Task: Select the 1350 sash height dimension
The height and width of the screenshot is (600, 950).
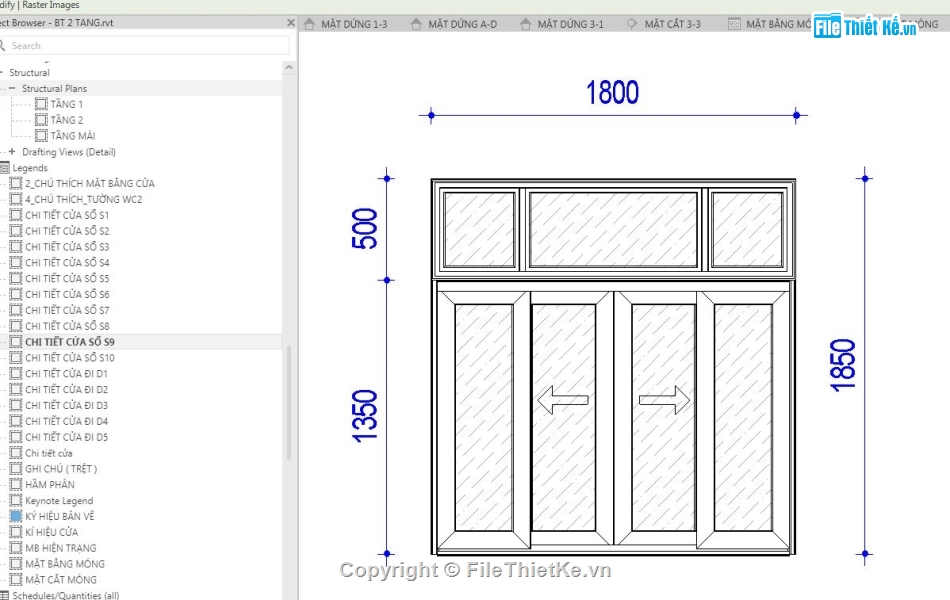Action: coord(364,416)
